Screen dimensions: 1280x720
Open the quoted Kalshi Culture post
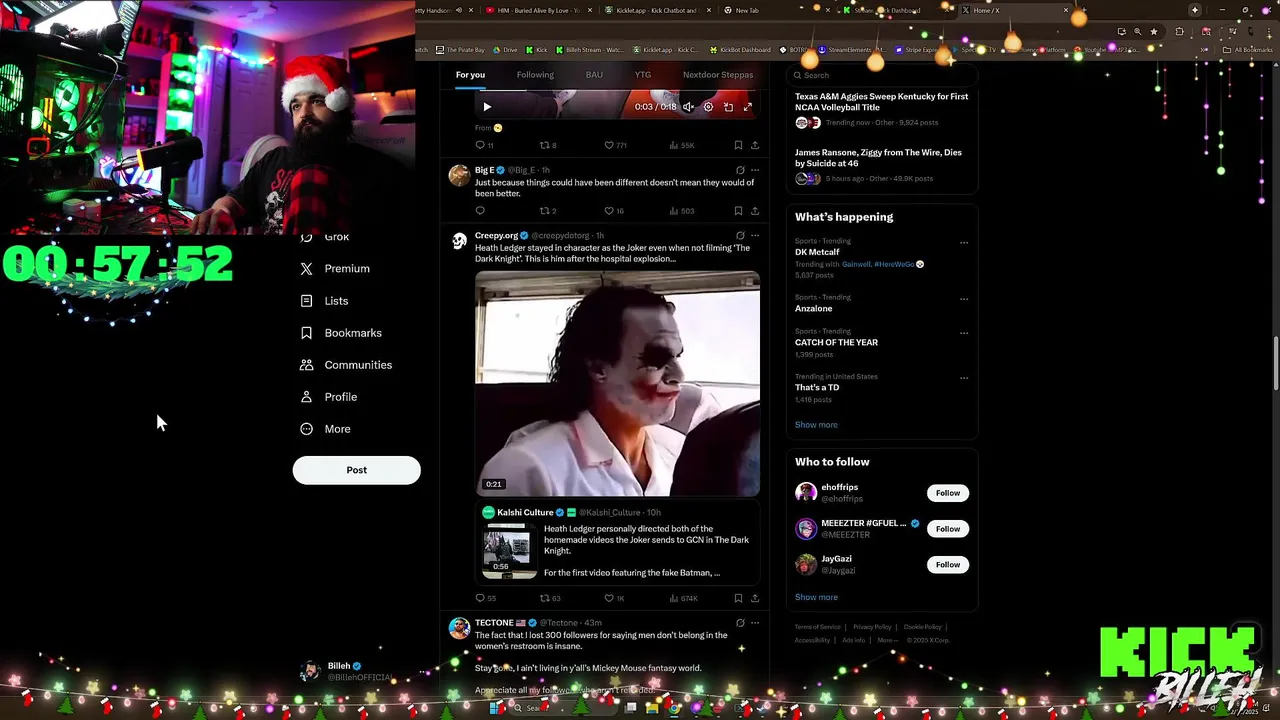click(x=617, y=544)
